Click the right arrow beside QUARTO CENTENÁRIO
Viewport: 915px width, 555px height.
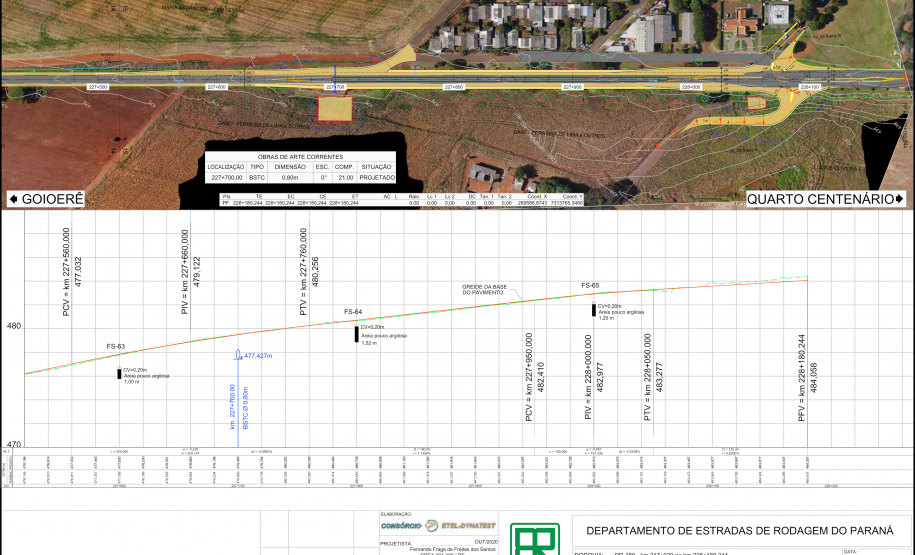pos(899,199)
